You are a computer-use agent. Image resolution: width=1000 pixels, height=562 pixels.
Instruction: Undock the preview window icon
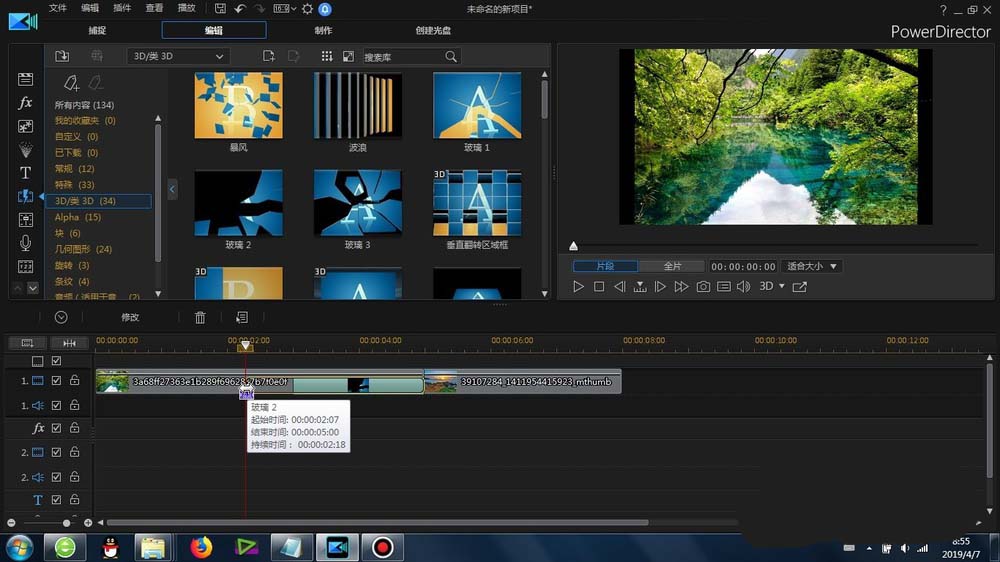point(799,286)
